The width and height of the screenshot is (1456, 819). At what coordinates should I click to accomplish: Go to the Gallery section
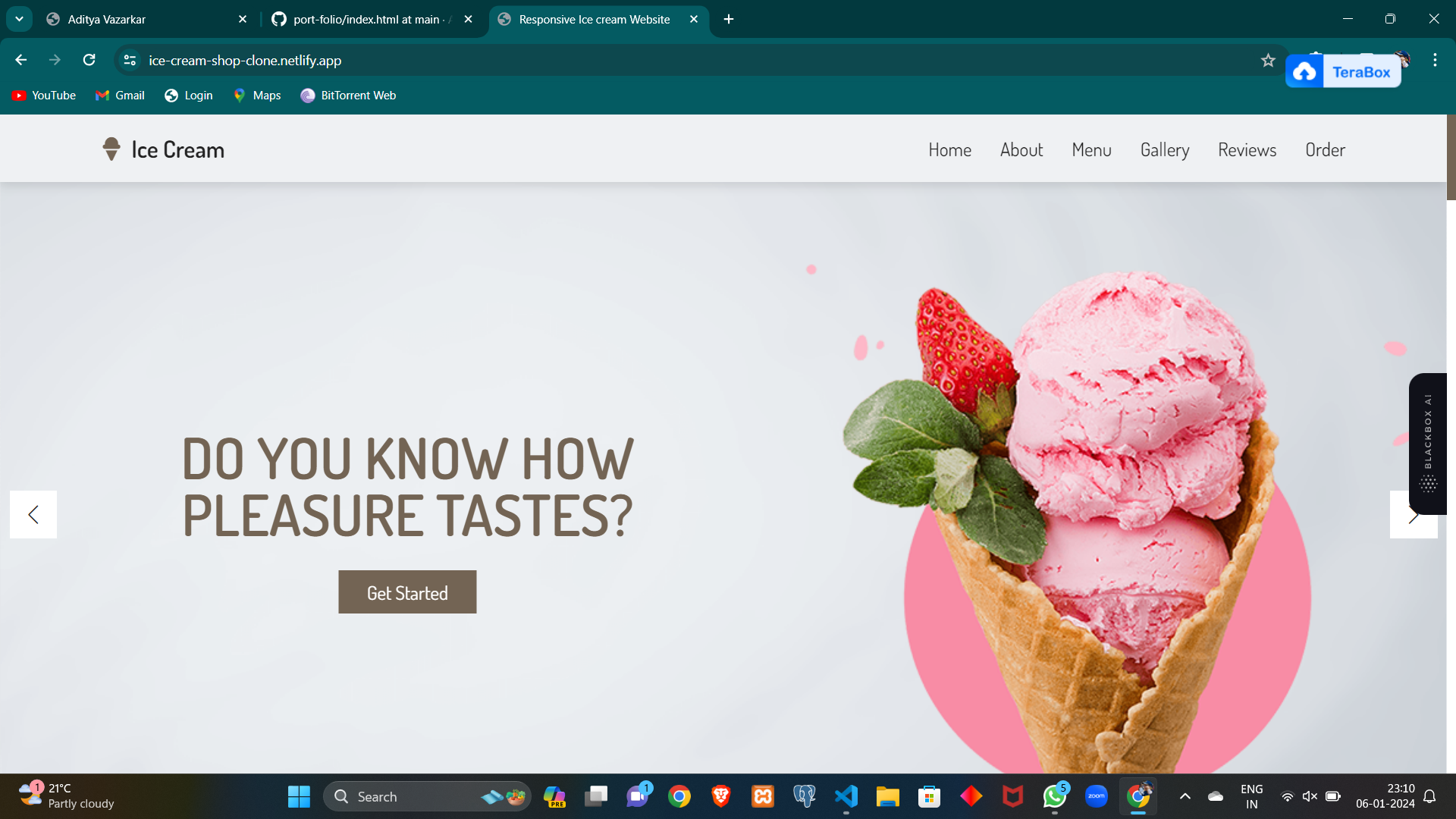pyautogui.click(x=1164, y=150)
